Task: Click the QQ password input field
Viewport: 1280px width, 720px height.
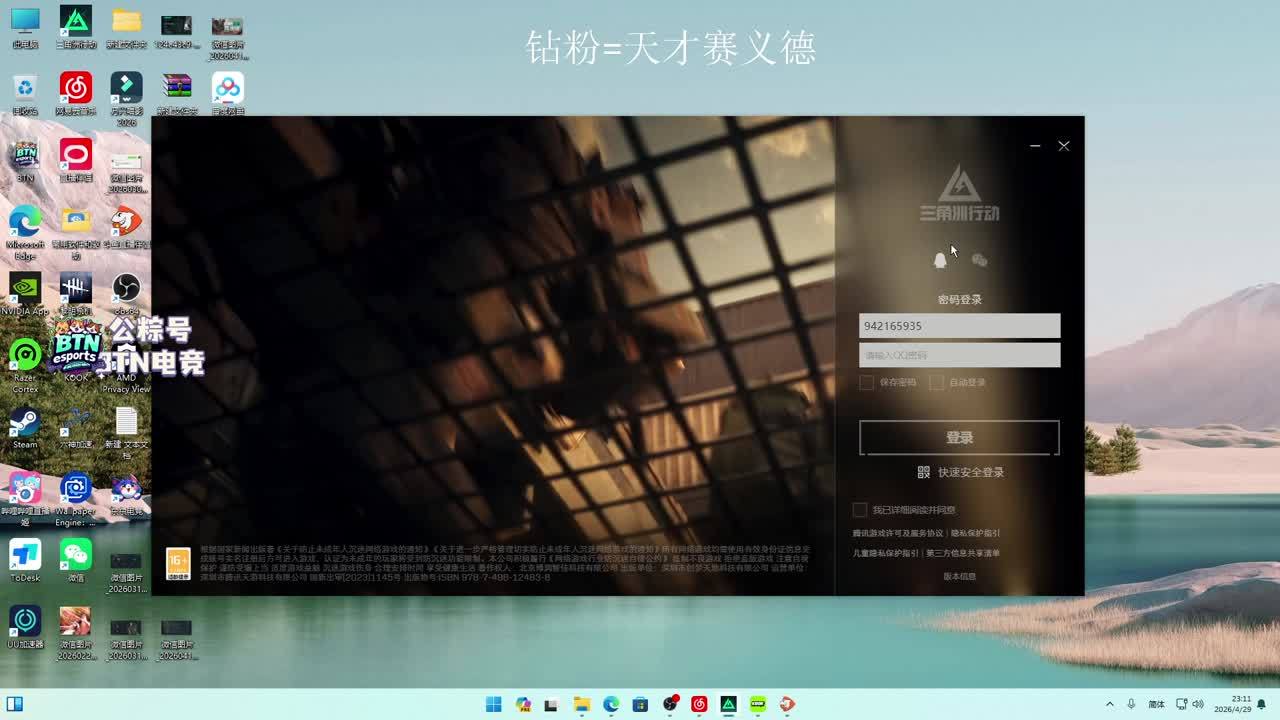Action: coord(959,355)
